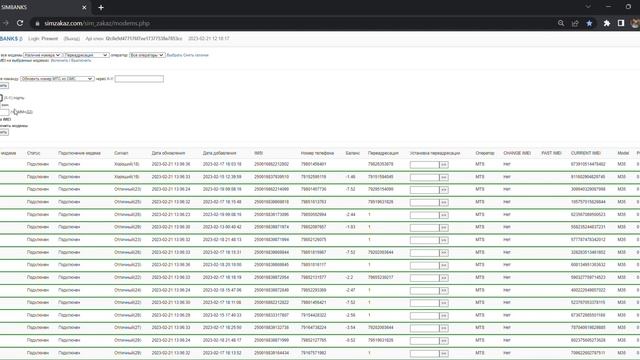Click the 'Дата обновления' column header
The image size is (640, 360).
click(x=168, y=153)
